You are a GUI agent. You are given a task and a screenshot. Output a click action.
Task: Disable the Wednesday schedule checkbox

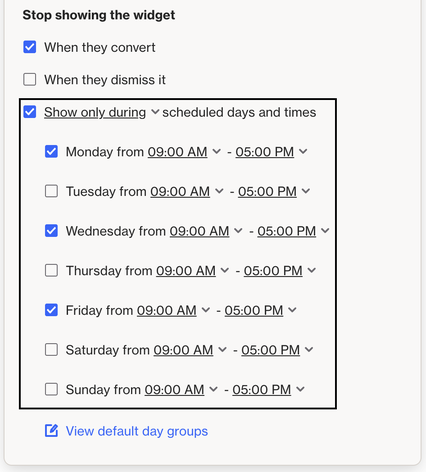pos(51,231)
